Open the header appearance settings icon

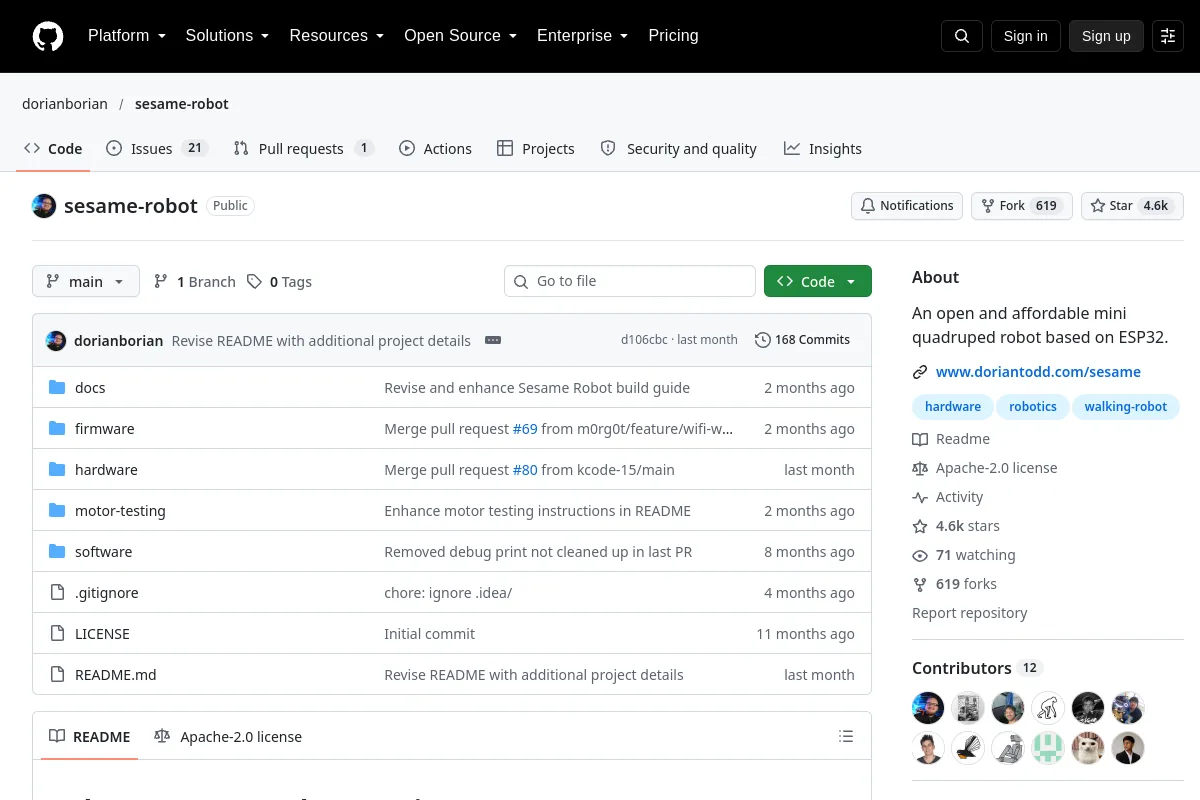(1168, 36)
